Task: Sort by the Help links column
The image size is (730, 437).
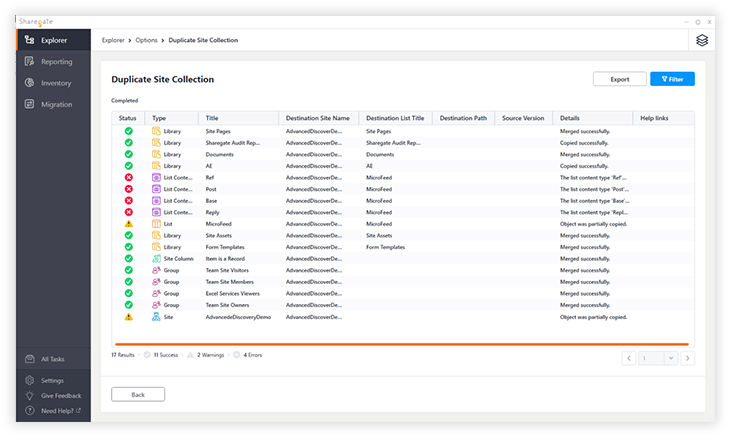Action: (663, 118)
